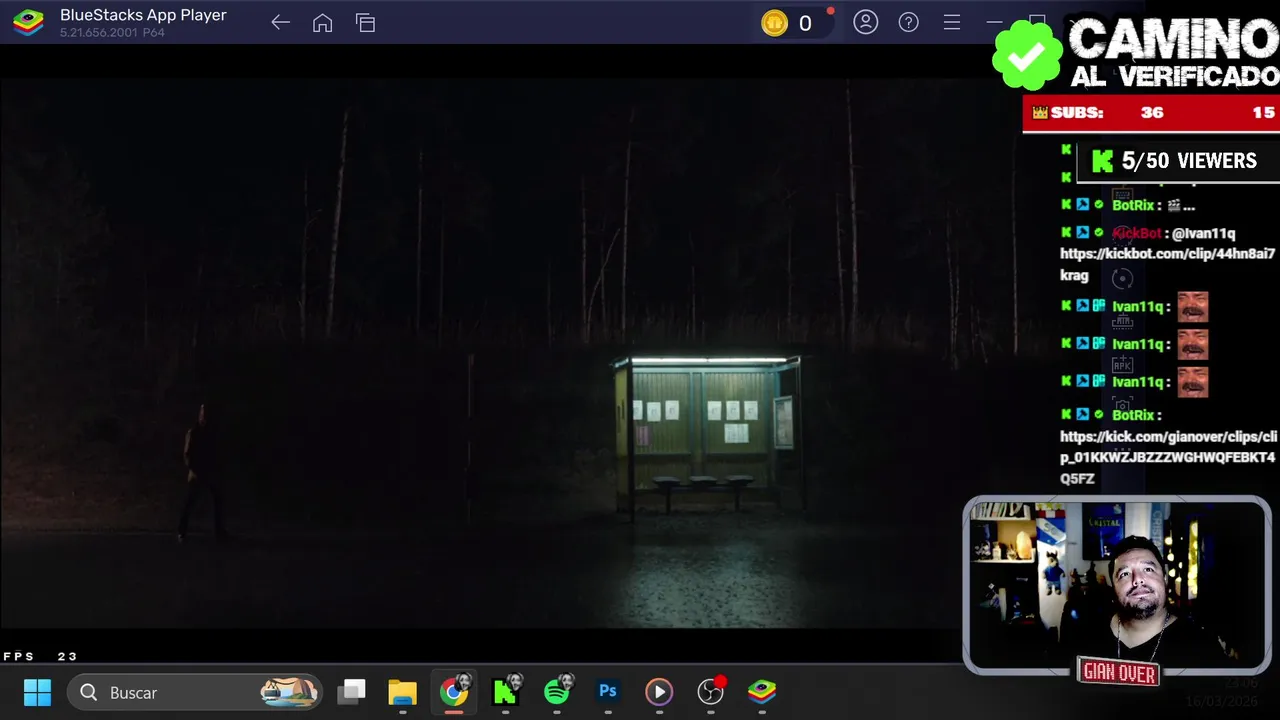Click the @Ivan11q mention in chat
Image resolution: width=1280 pixels, height=720 pixels.
pyautogui.click(x=1203, y=233)
